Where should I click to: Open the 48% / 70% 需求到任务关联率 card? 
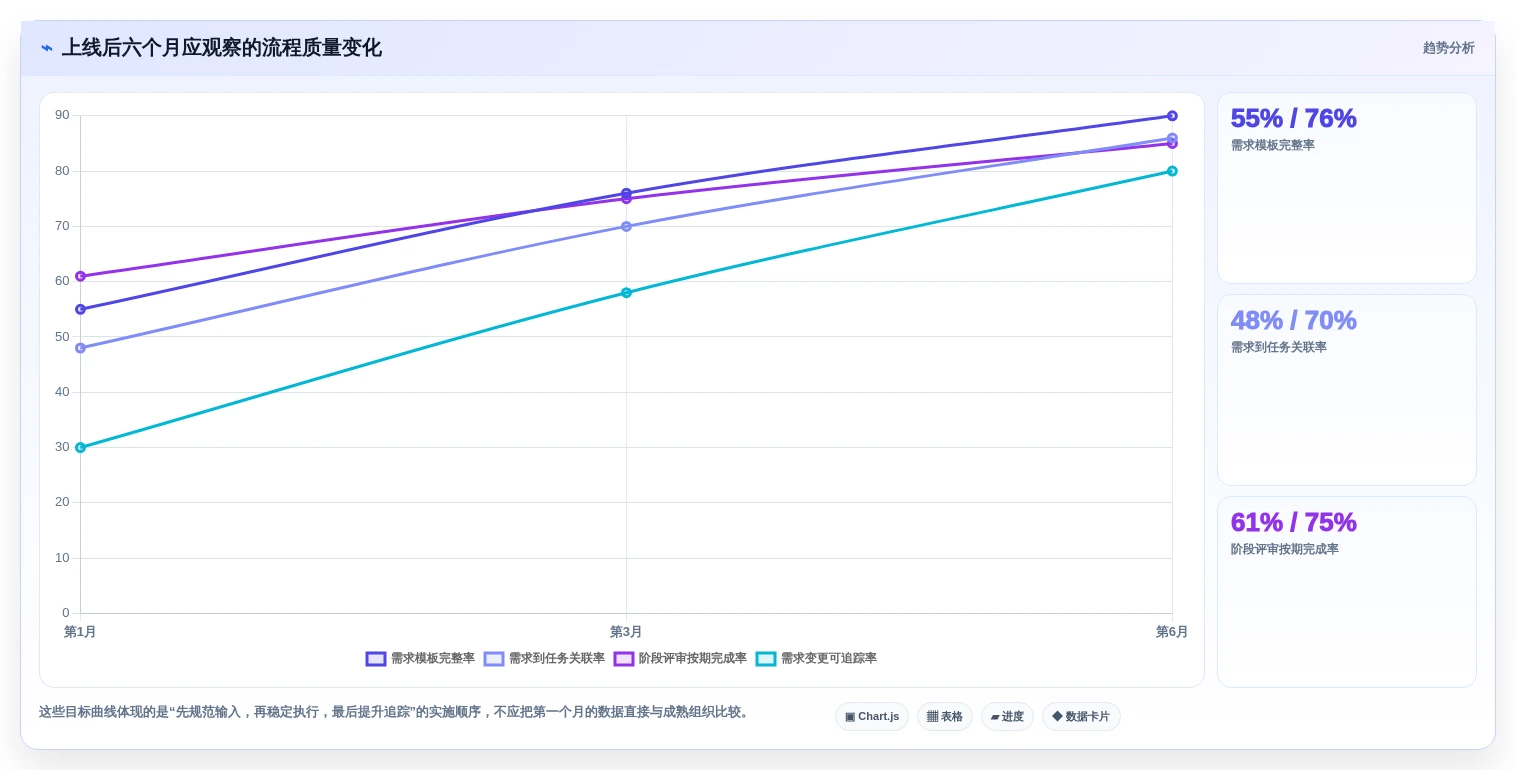click(1346, 390)
